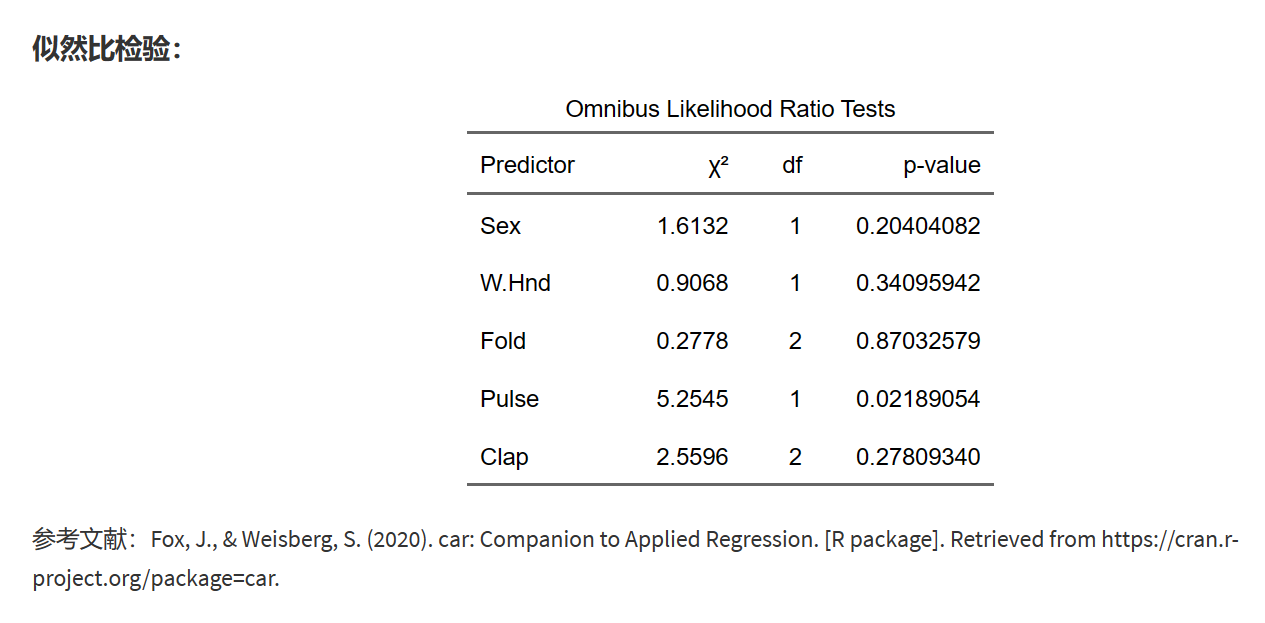Select the Sex predictor row label
1265x623 pixels.
(x=500, y=226)
